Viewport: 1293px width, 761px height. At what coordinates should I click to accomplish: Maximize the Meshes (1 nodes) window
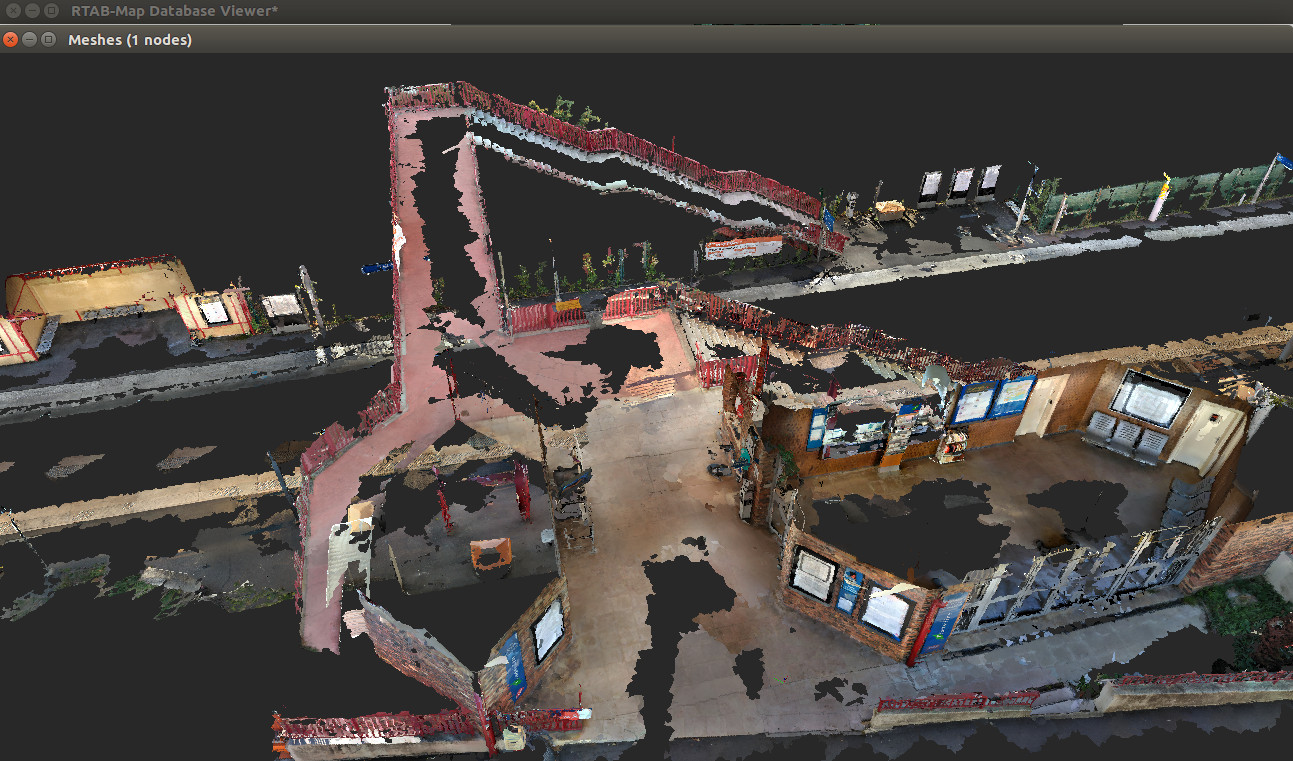[48, 39]
